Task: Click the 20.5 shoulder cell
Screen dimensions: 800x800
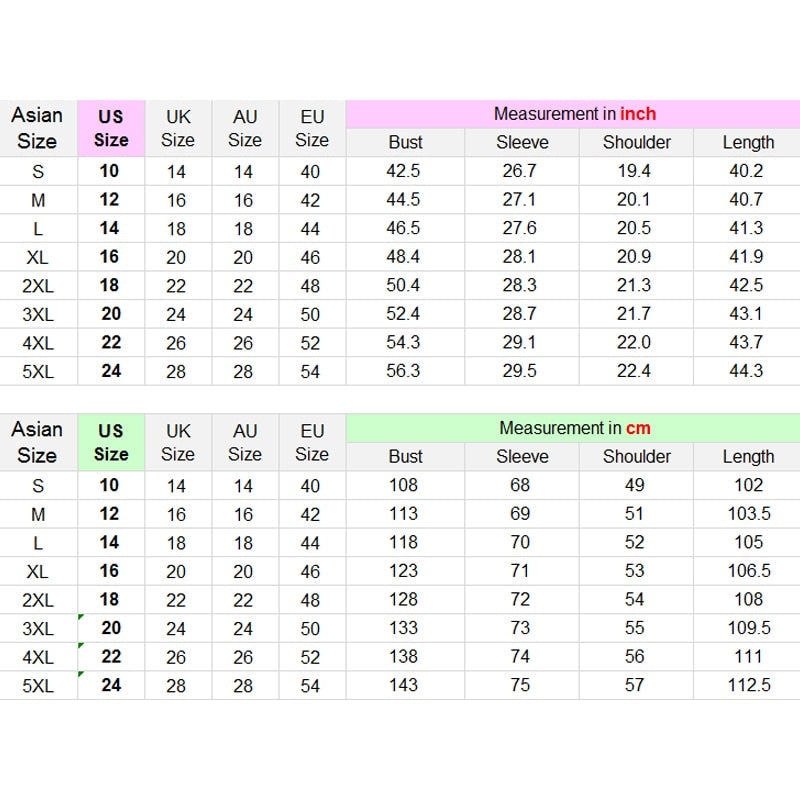Action: pyautogui.click(x=634, y=228)
